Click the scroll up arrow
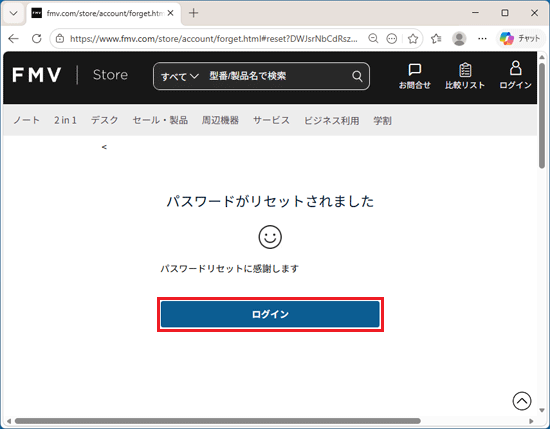550x429 pixels. [x=542, y=57]
